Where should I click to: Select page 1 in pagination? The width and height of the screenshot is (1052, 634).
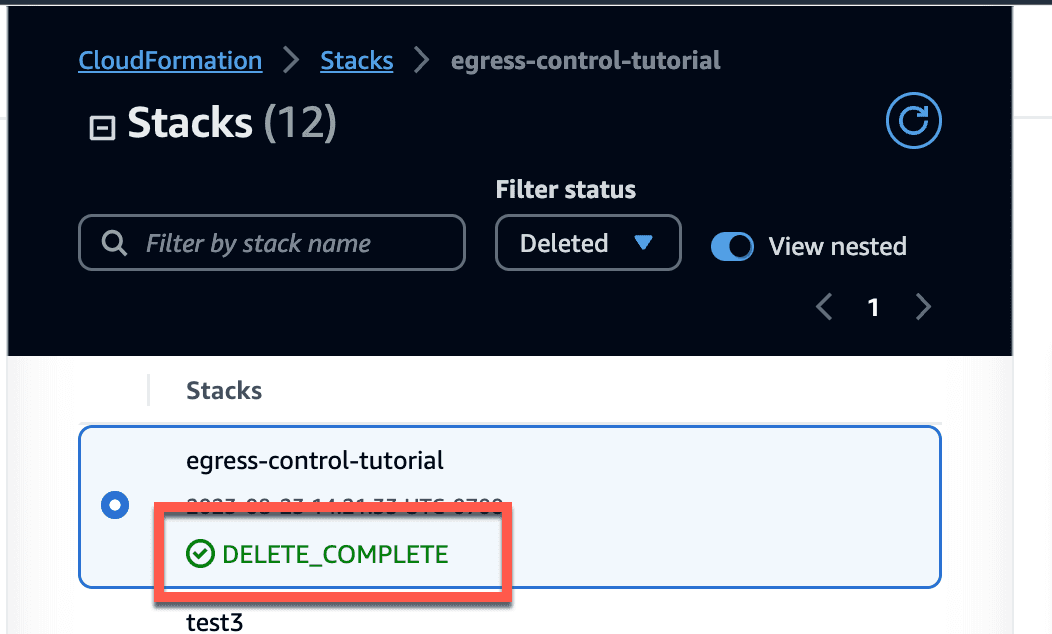coord(873,307)
